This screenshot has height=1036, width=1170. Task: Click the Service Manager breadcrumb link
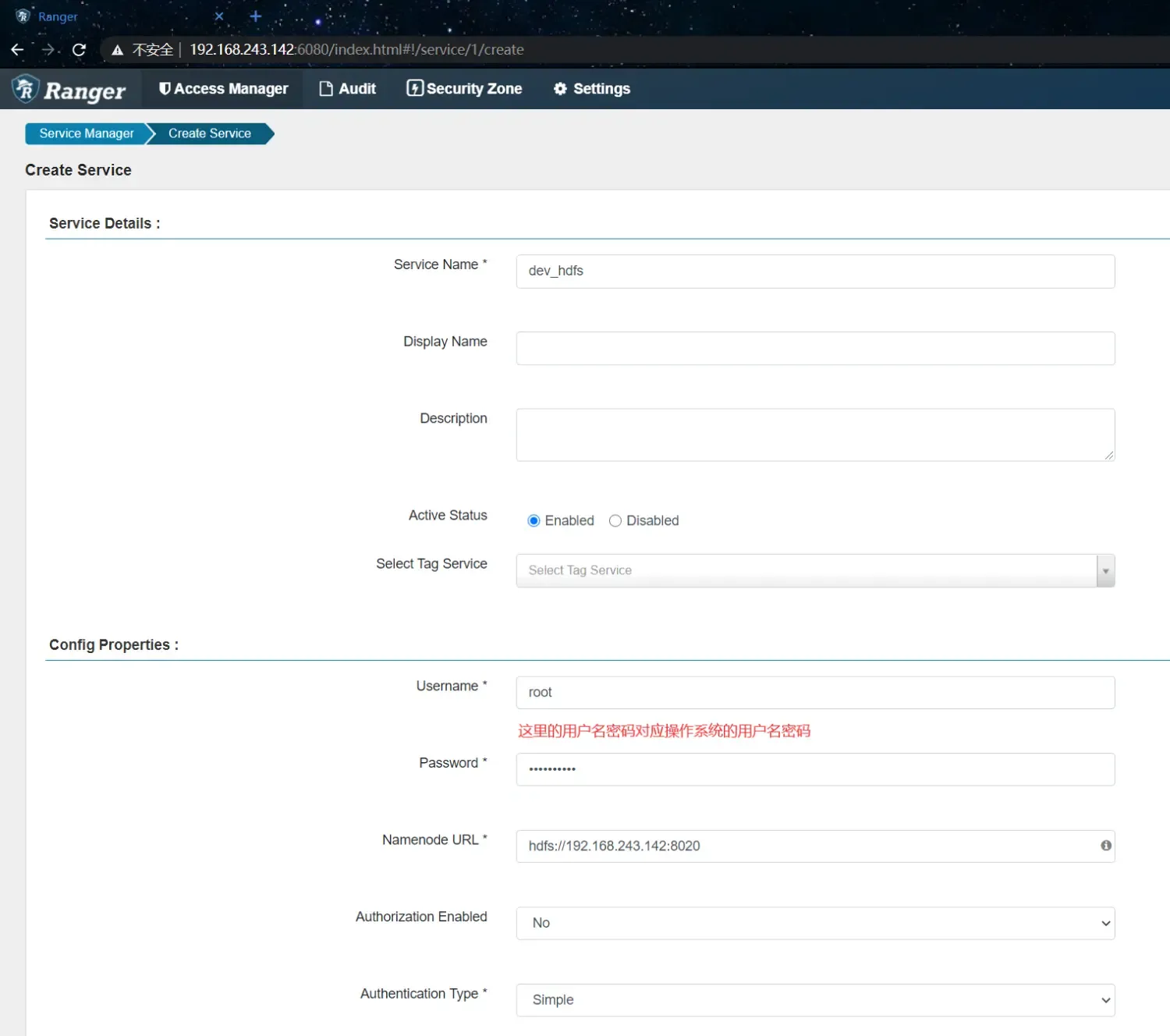tap(87, 133)
